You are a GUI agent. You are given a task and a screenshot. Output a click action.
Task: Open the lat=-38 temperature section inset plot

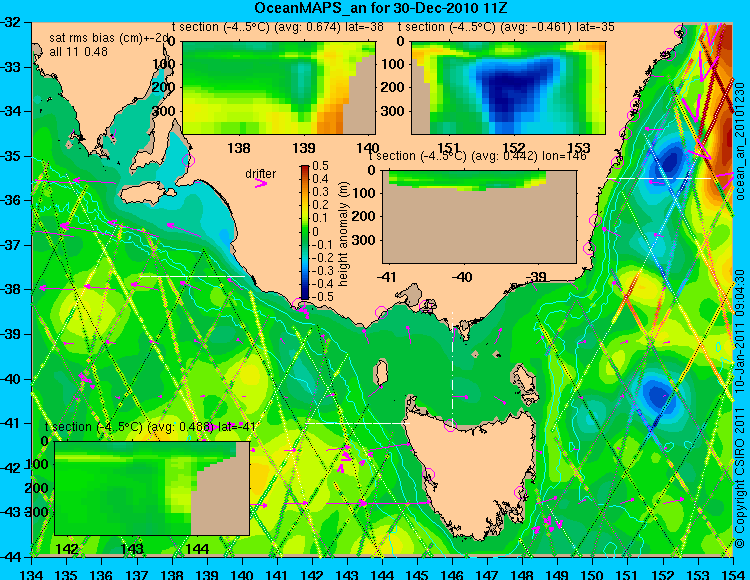279,88
